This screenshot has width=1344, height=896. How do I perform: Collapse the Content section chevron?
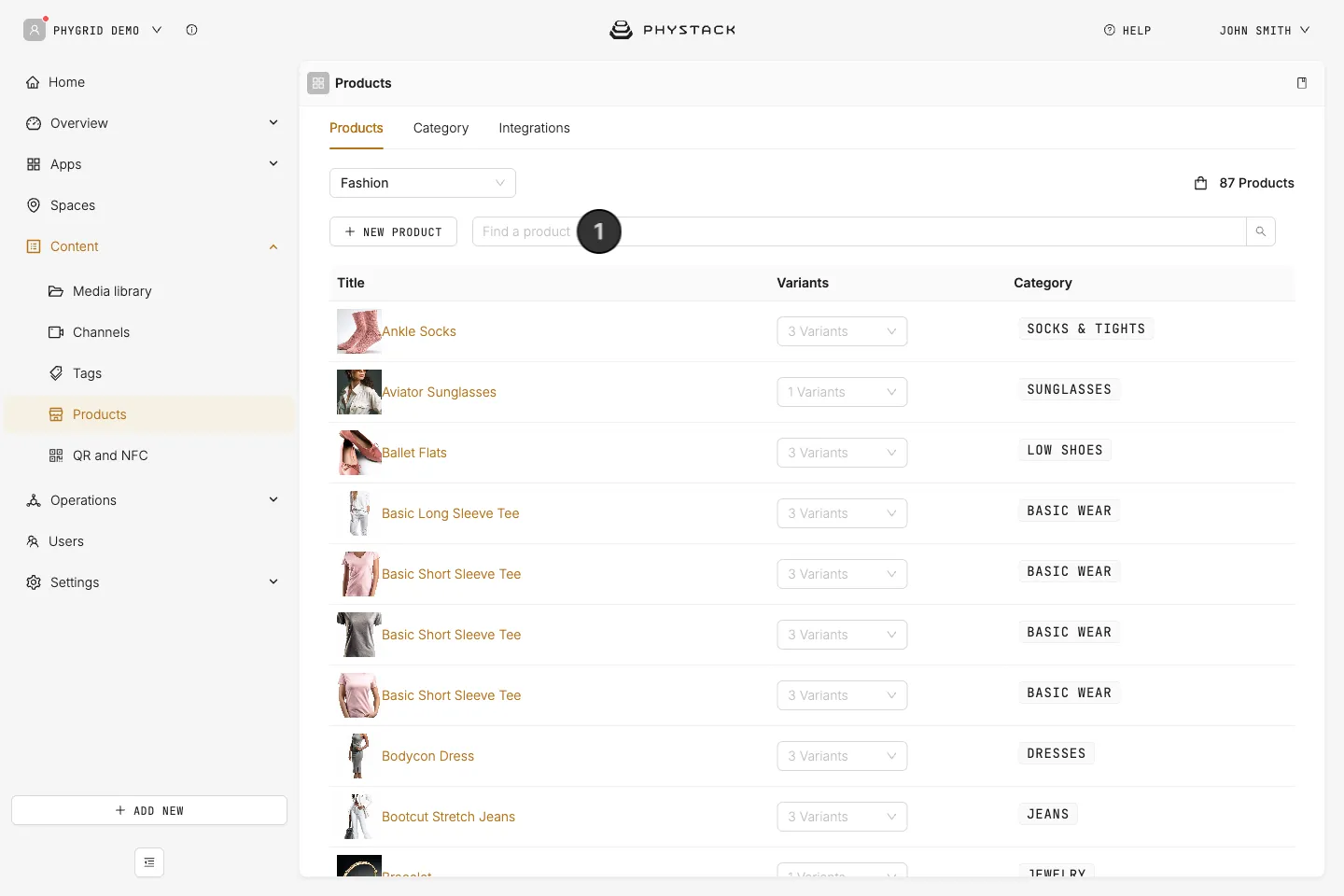(273, 246)
